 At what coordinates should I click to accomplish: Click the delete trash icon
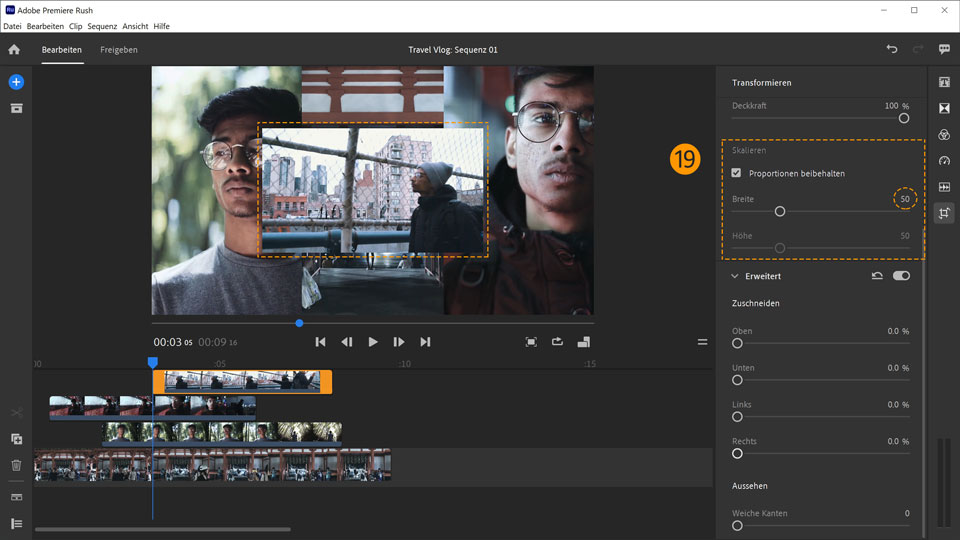click(16, 465)
